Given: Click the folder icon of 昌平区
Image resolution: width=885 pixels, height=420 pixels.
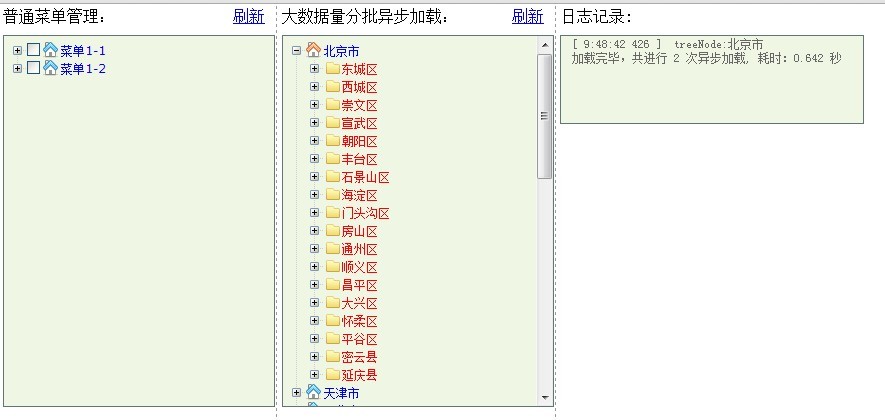Looking at the screenshot, I should tap(332, 285).
